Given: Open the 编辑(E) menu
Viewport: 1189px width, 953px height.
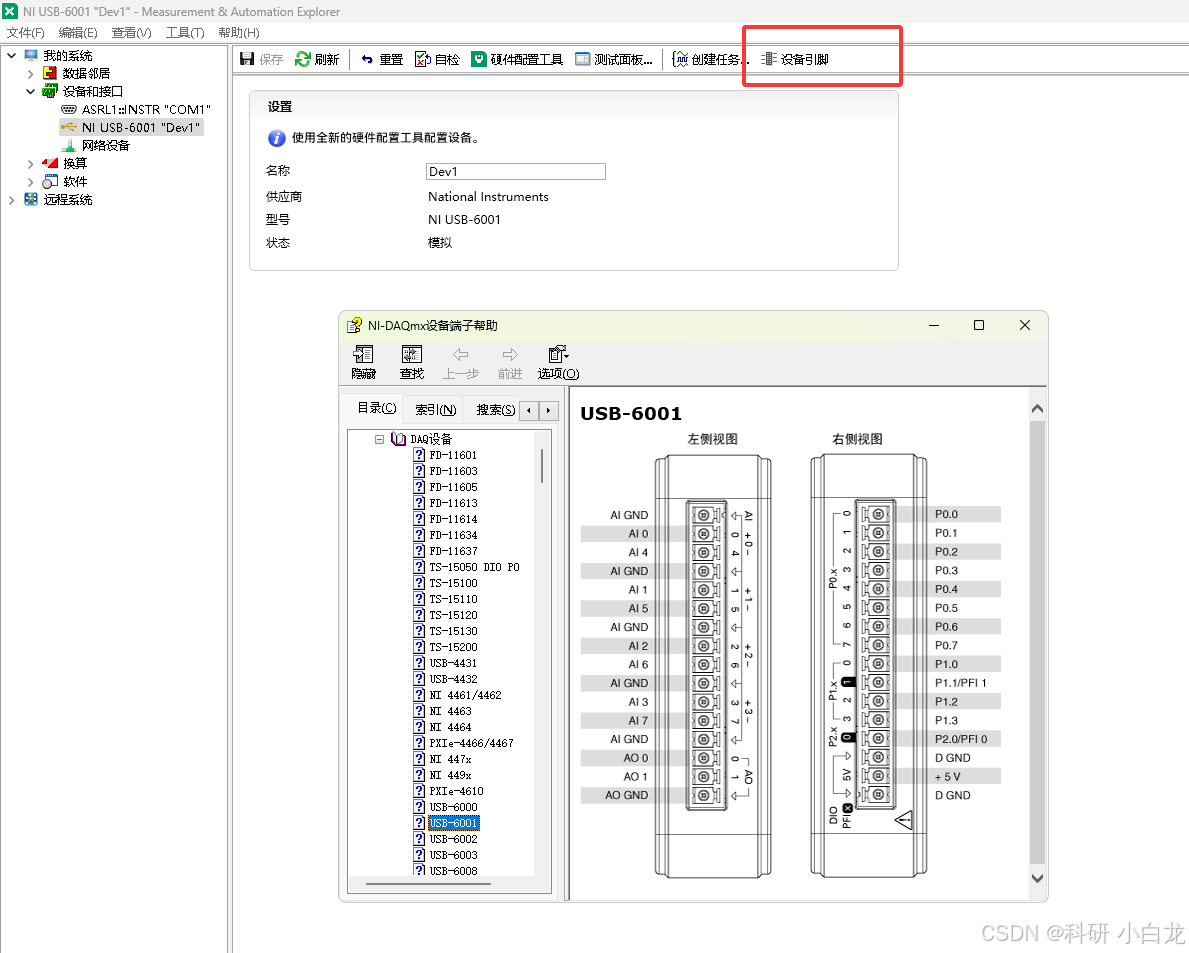Looking at the screenshot, I should [78, 33].
